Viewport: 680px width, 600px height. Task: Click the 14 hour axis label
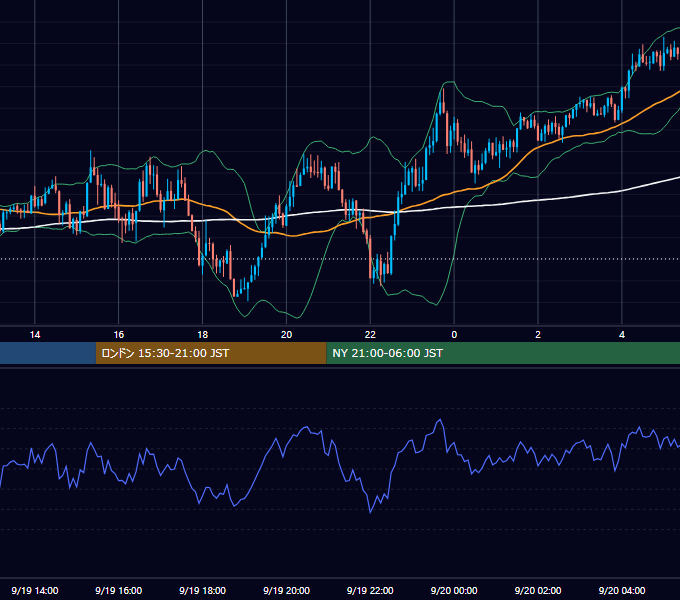coord(35,335)
